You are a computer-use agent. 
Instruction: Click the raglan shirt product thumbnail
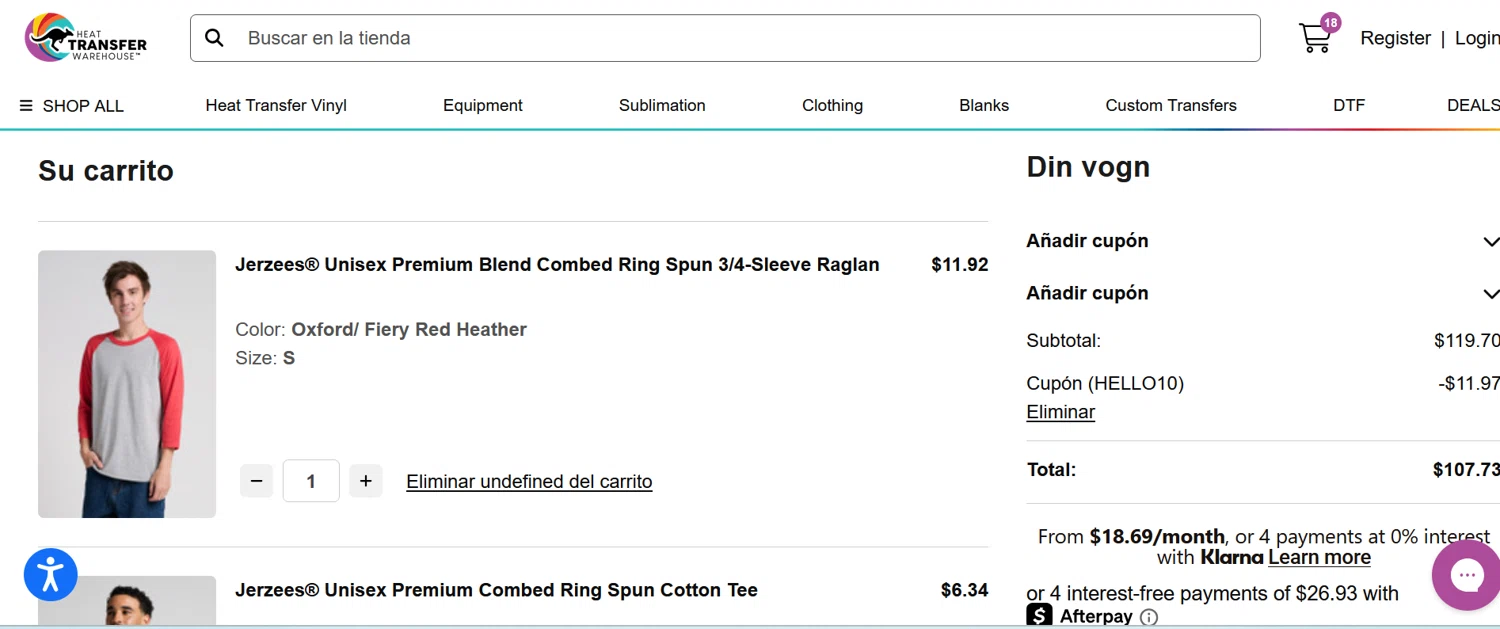coord(127,384)
